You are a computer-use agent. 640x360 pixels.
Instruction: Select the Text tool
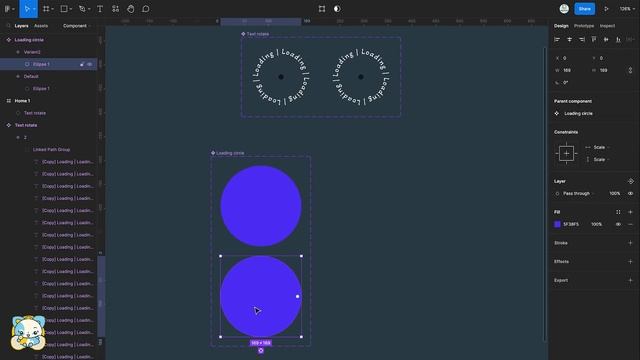[x=100, y=9]
